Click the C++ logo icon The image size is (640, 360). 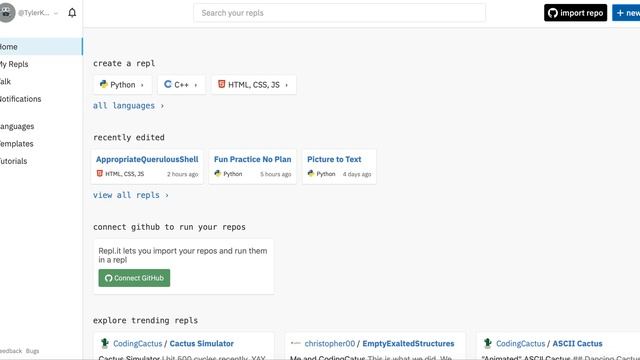coord(168,84)
